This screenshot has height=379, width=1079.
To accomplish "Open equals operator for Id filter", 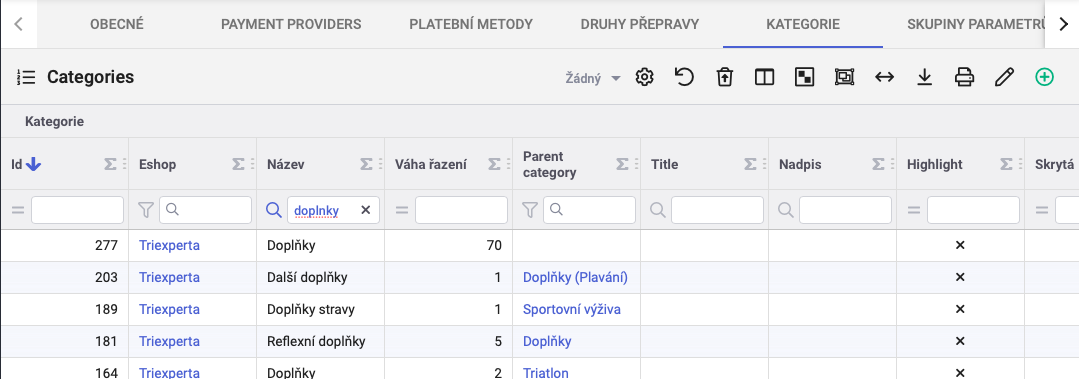I will [x=18, y=210].
